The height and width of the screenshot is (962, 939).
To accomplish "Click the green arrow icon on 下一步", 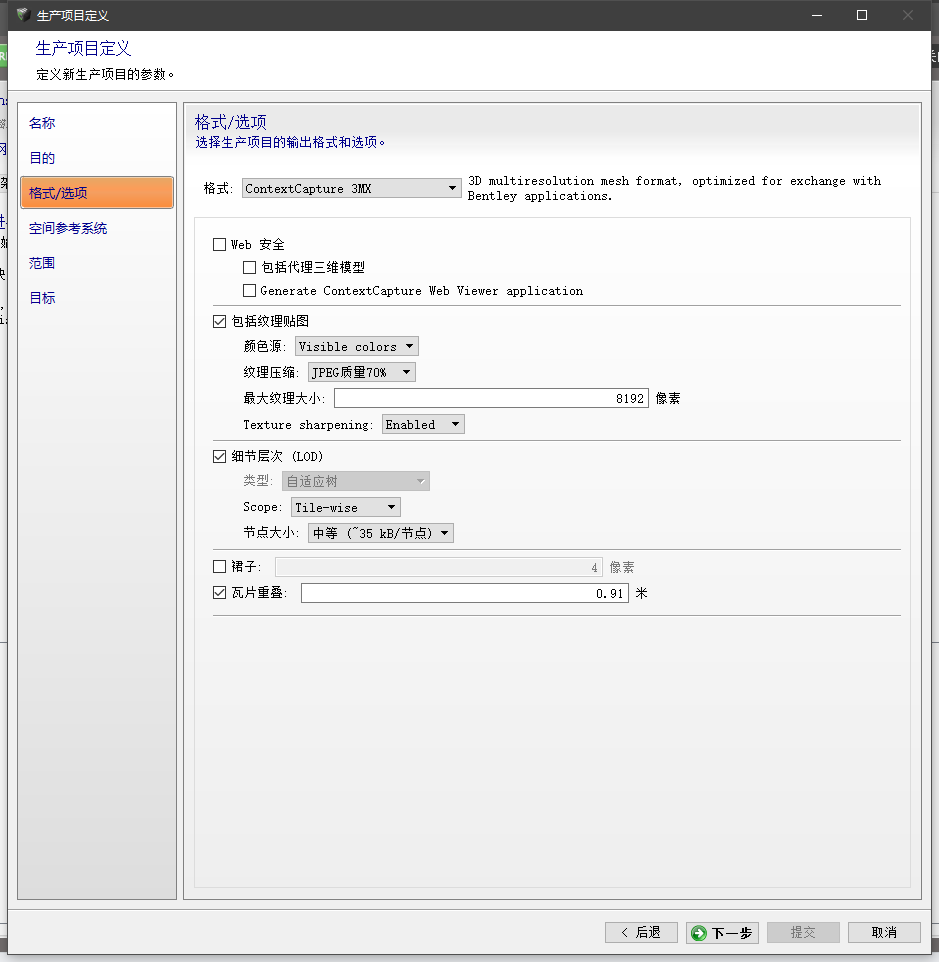I will (x=699, y=932).
